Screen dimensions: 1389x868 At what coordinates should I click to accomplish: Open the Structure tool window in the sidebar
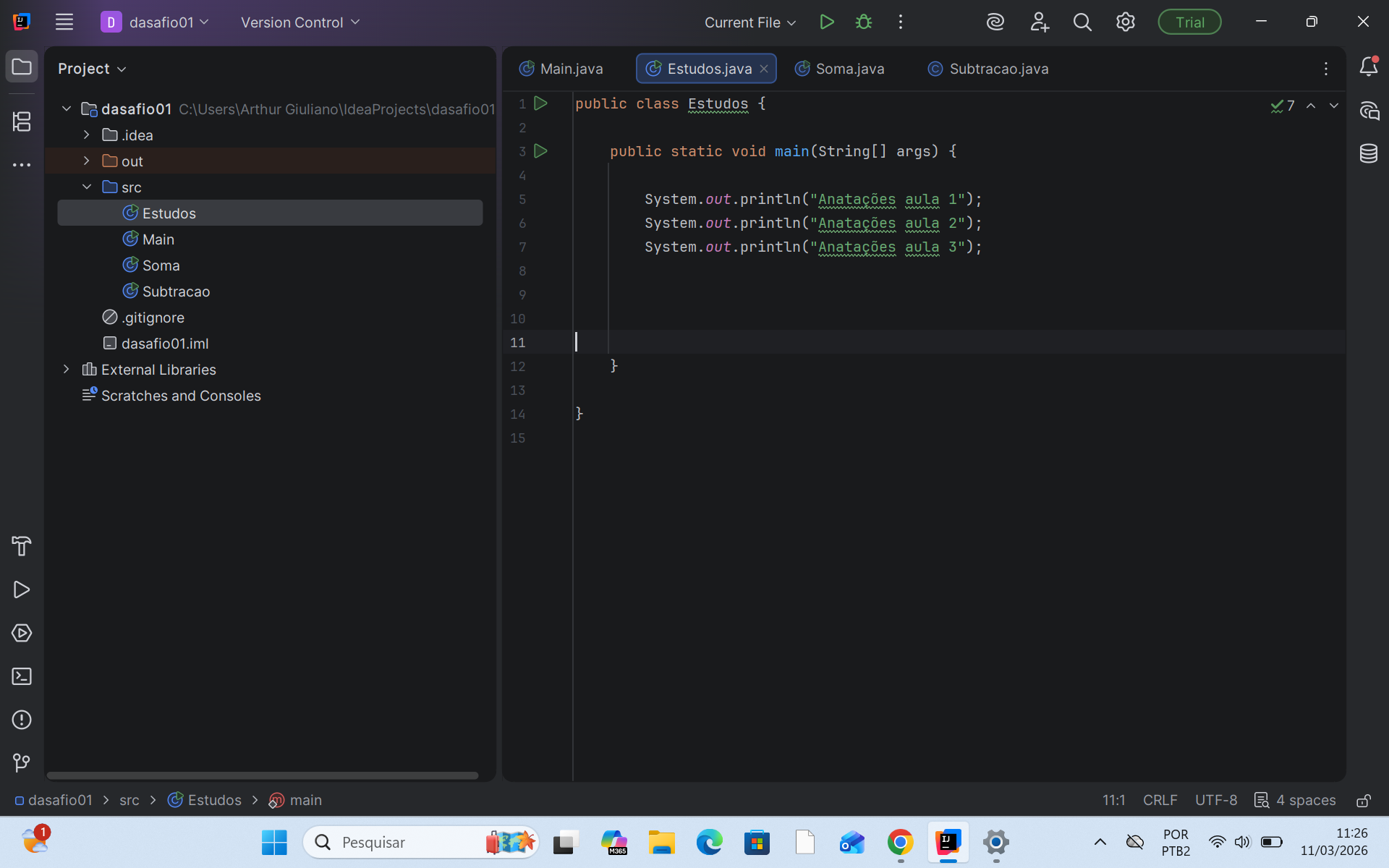point(22,121)
